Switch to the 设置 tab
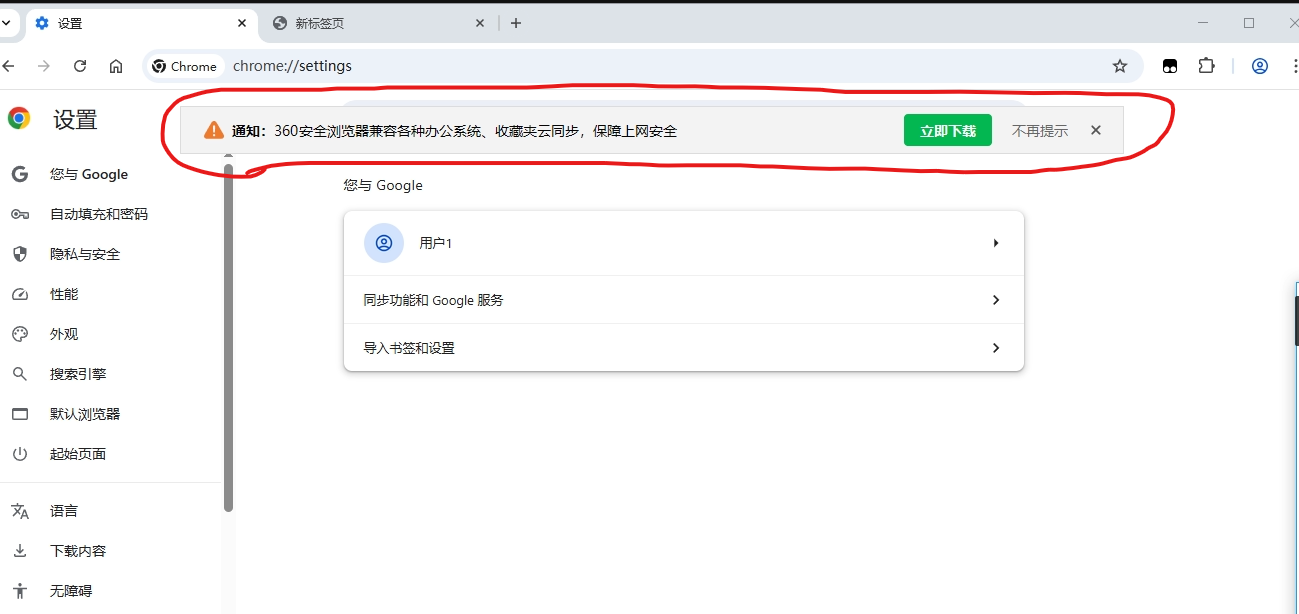The image size is (1299, 614). pos(141,23)
